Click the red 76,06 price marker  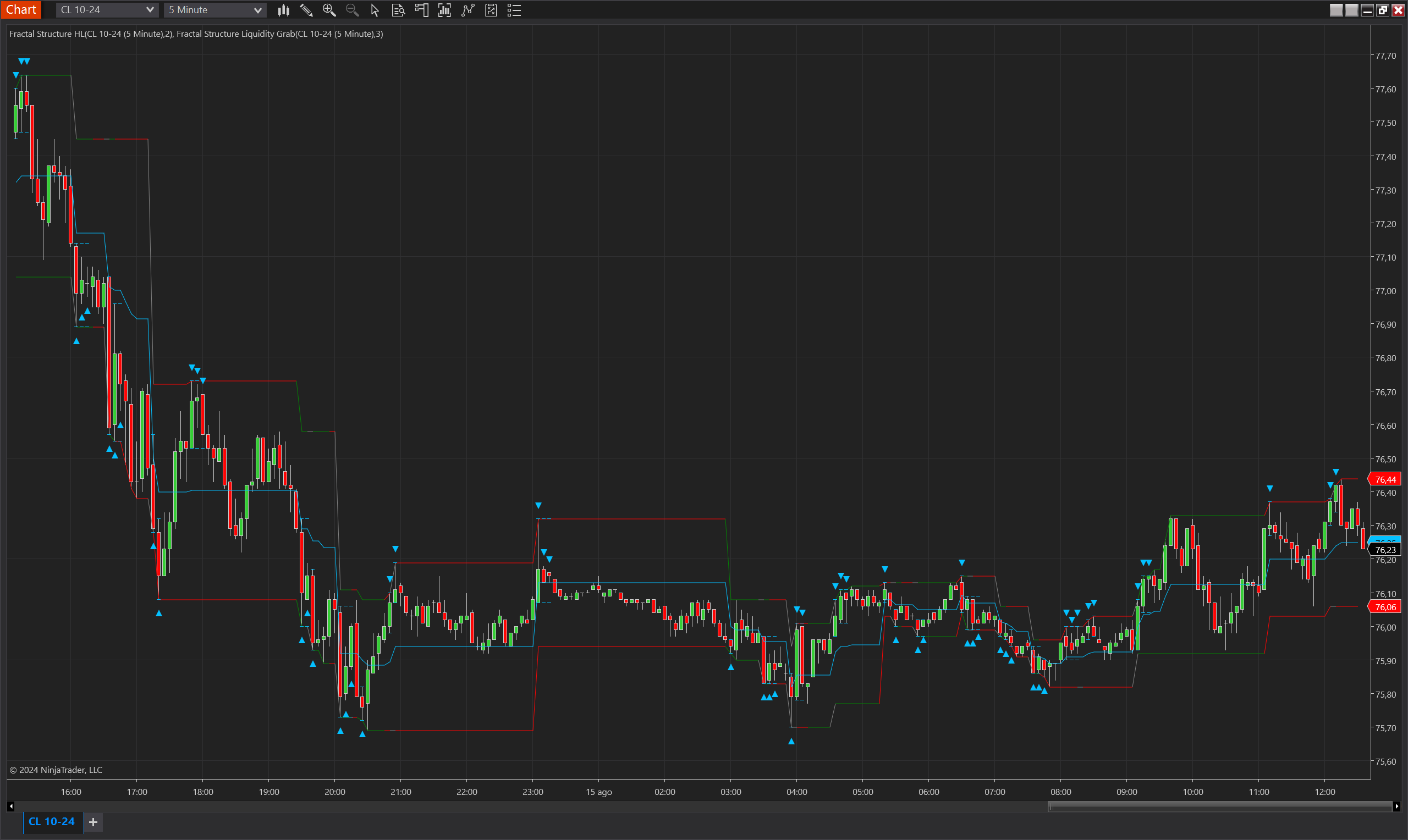point(1385,607)
